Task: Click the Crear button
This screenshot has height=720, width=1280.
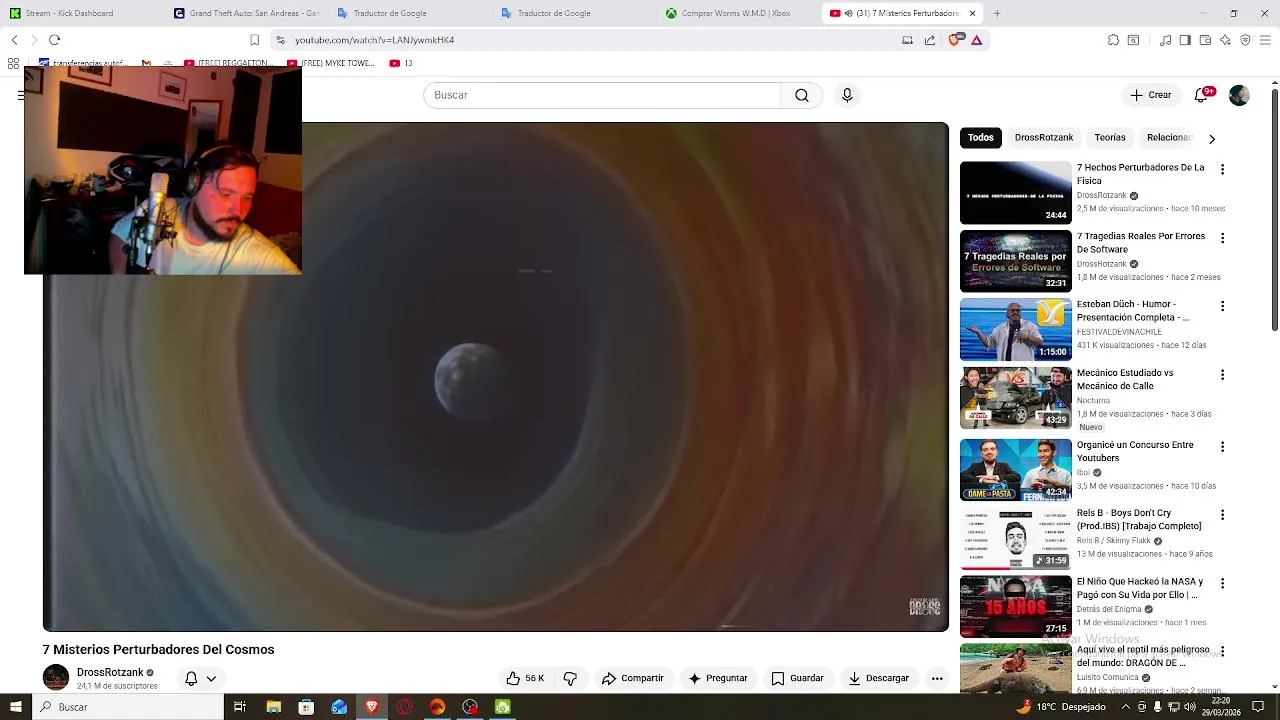Action: point(1150,95)
